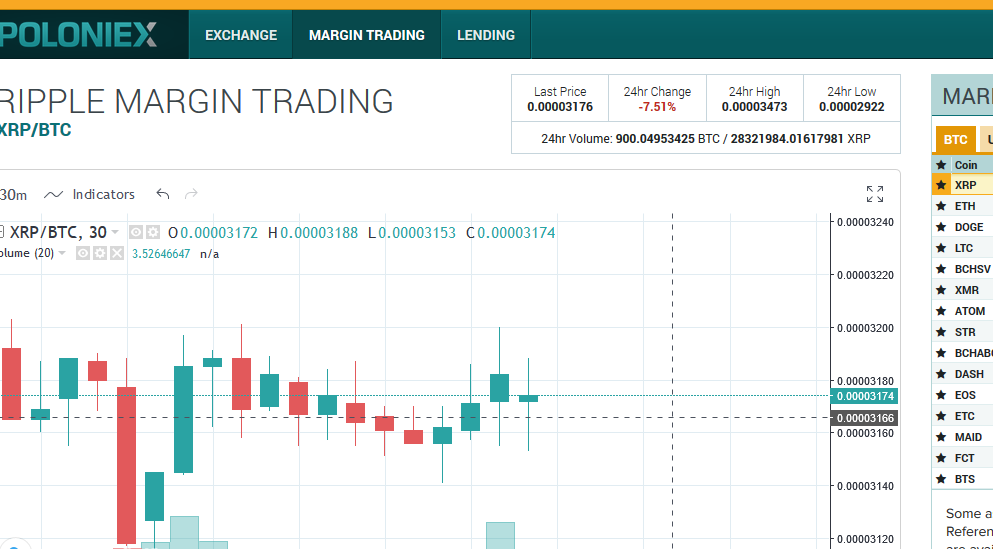
Task: Toggle favorite star for LTC
Action: (941, 248)
